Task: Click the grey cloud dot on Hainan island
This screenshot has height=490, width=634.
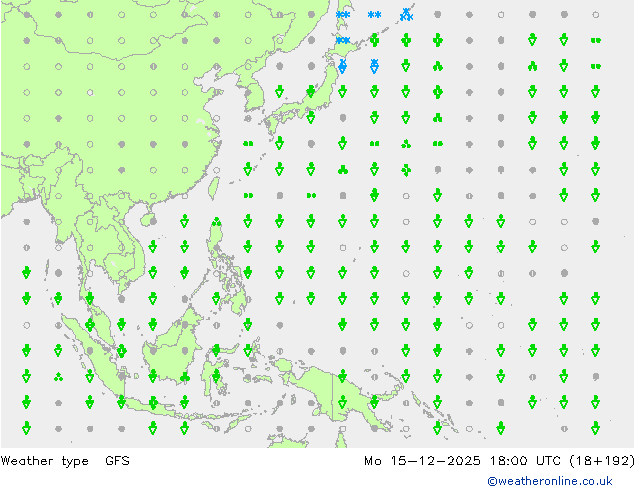Action: click(153, 222)
